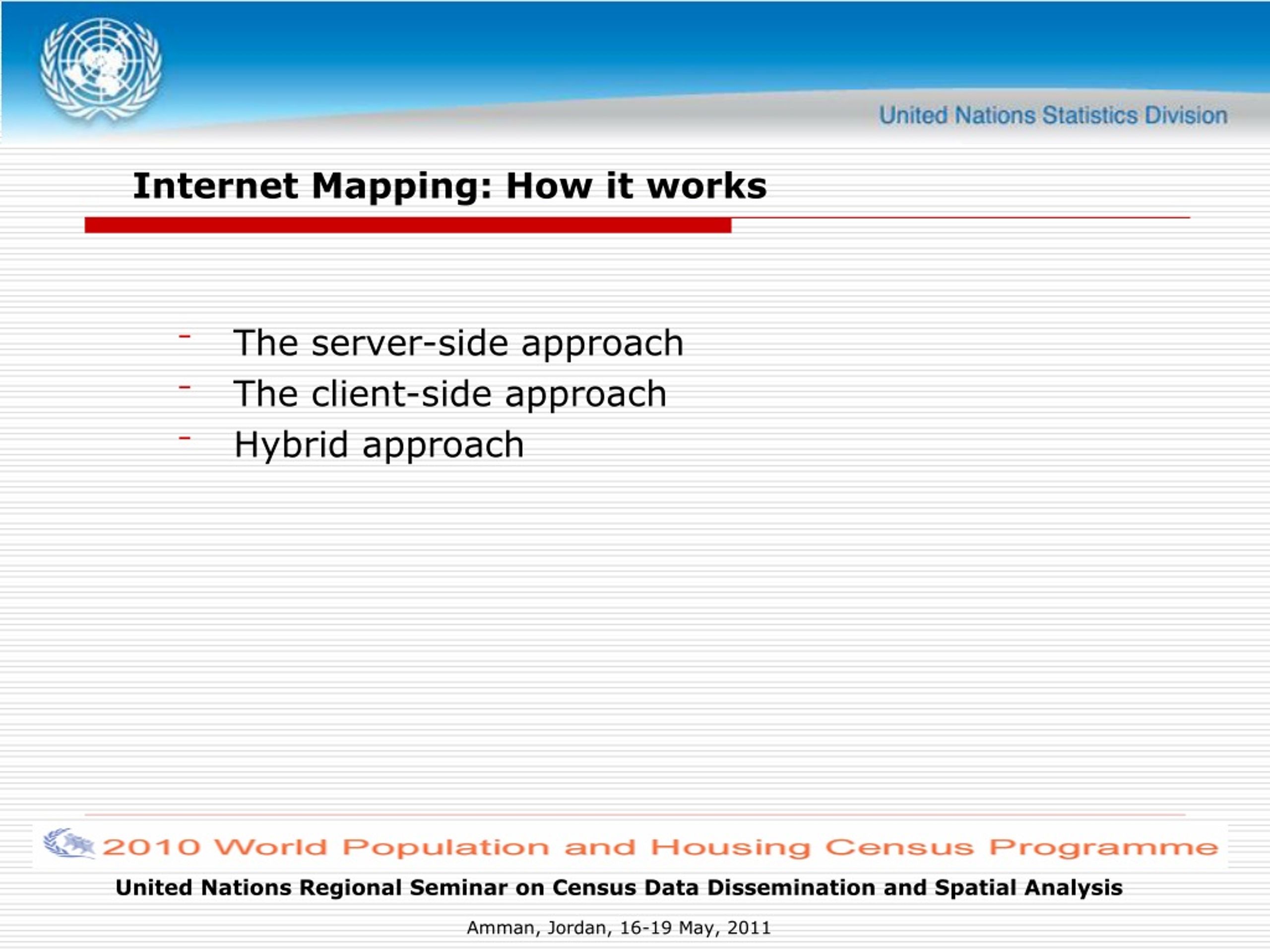
Task: Click 'The server-side approach' bullet text
Action: [458, 343]
